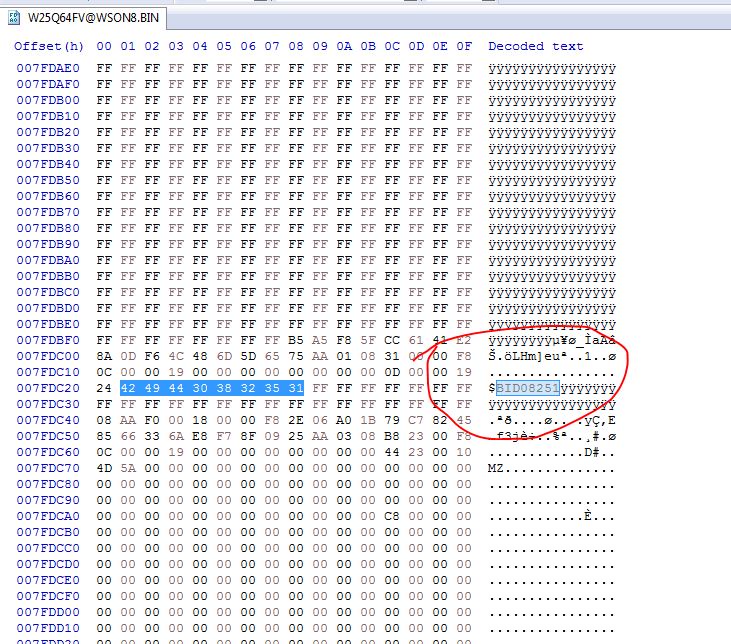The image size is (731, 644).
Task: Select offset row 007FDB00
Action: 48,100
